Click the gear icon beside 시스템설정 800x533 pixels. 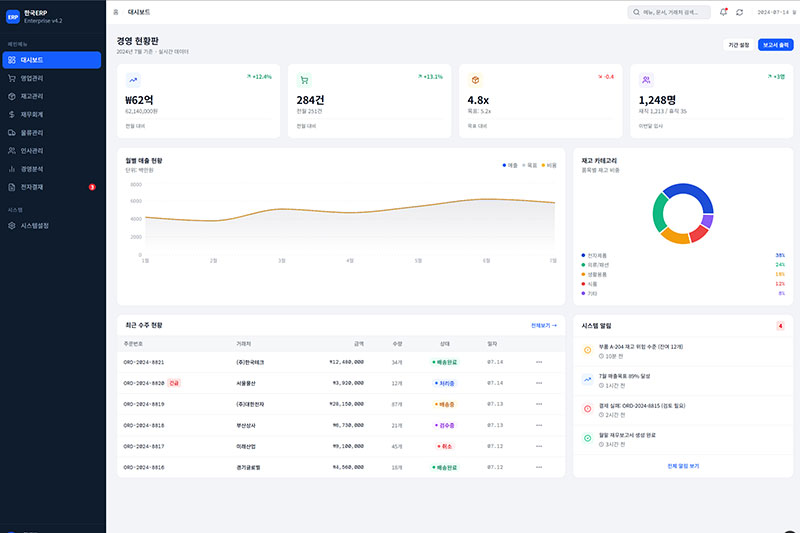tap(12, 225)
